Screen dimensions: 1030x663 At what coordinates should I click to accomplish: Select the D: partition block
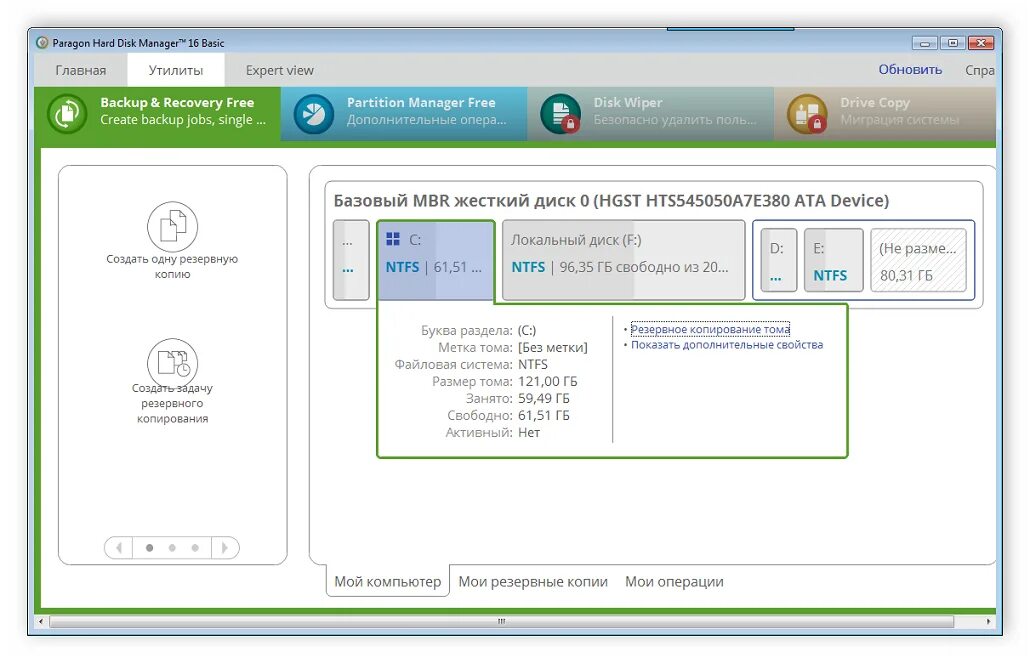[778, 260]
